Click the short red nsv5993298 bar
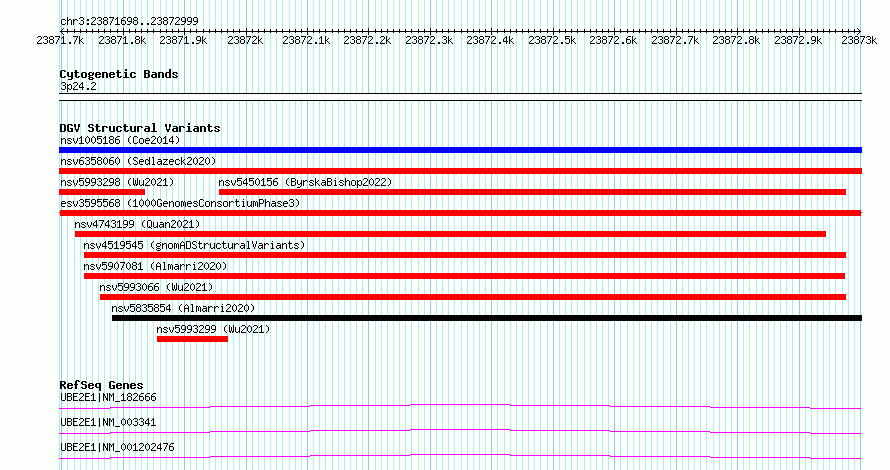This screenshot has width=890, height=470. [102, 192]
